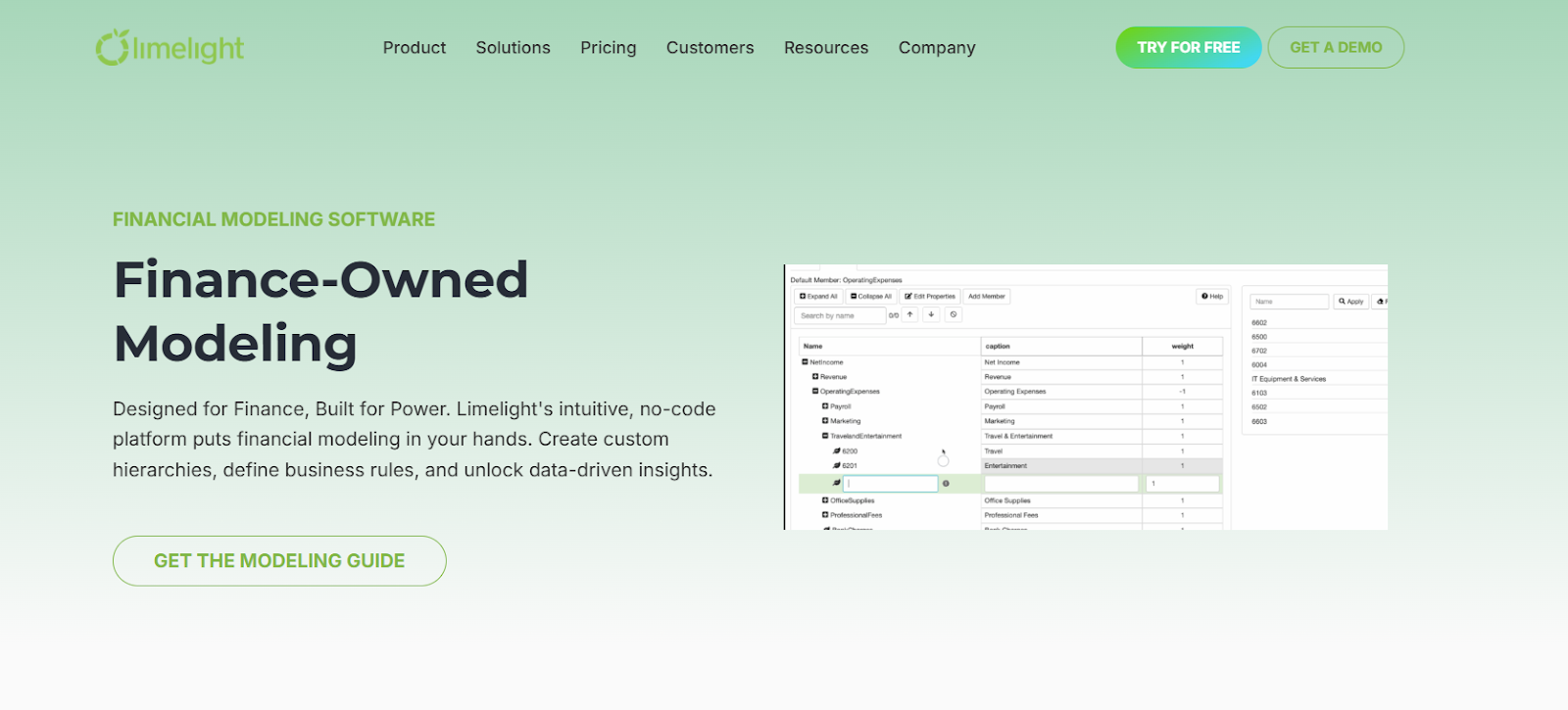Expand the OfficeSupplies tree node
Image resolution: width=1568 pixels, height=710 pixels.
coord(825,500)
